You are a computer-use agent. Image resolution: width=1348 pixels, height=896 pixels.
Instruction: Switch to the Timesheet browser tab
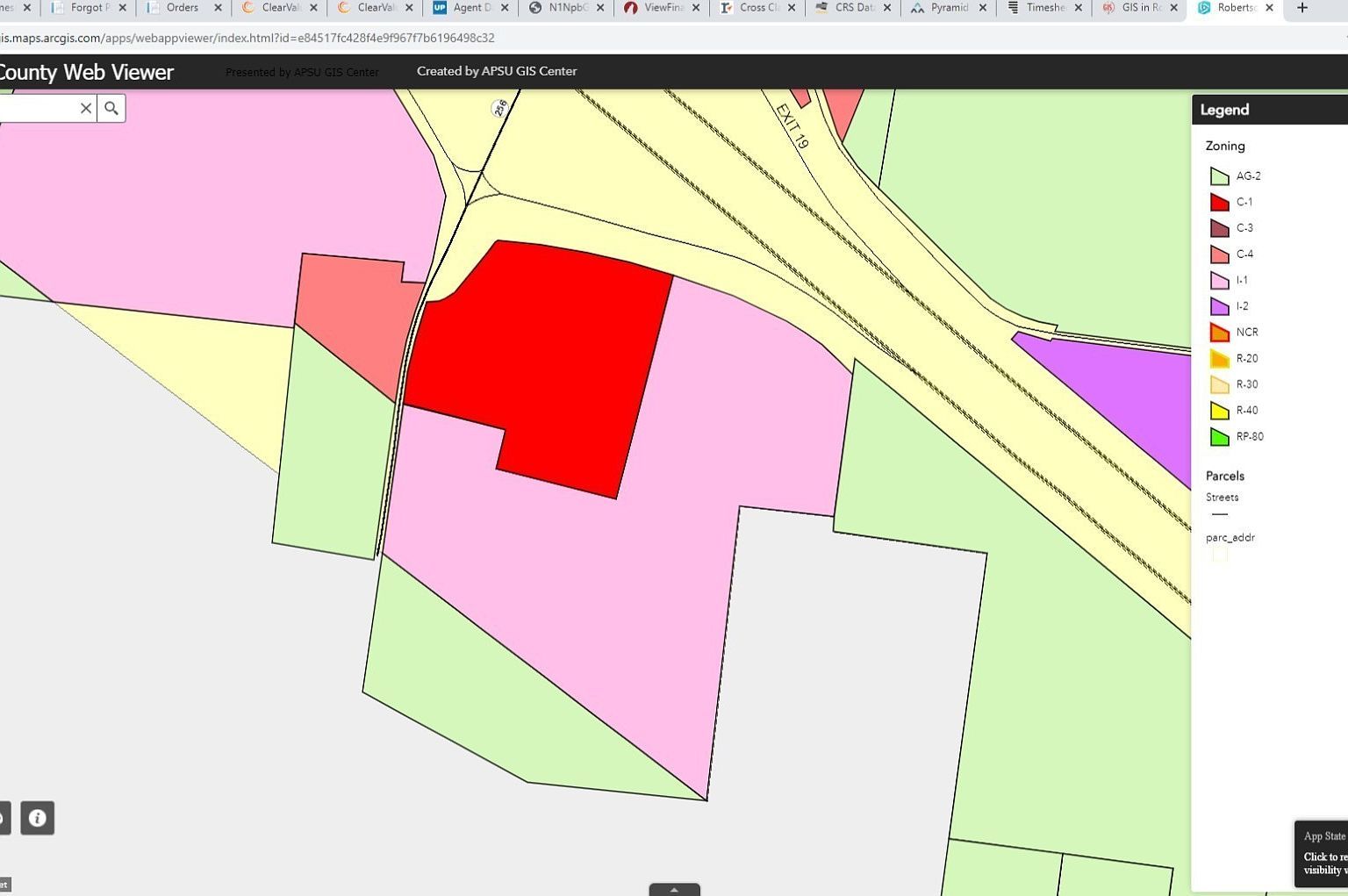1043,8
